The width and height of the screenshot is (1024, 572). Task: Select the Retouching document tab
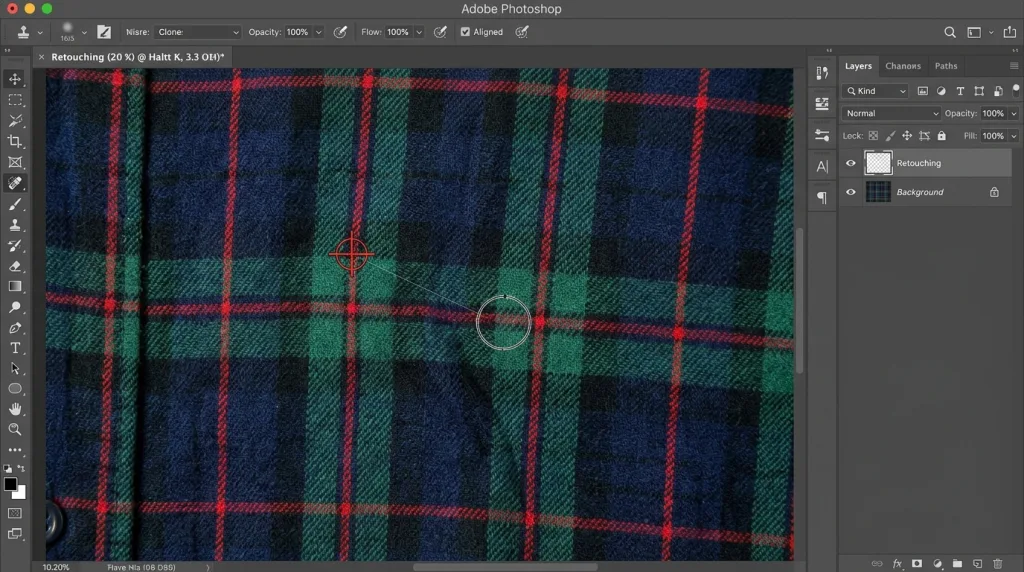[x=138, y=57]
